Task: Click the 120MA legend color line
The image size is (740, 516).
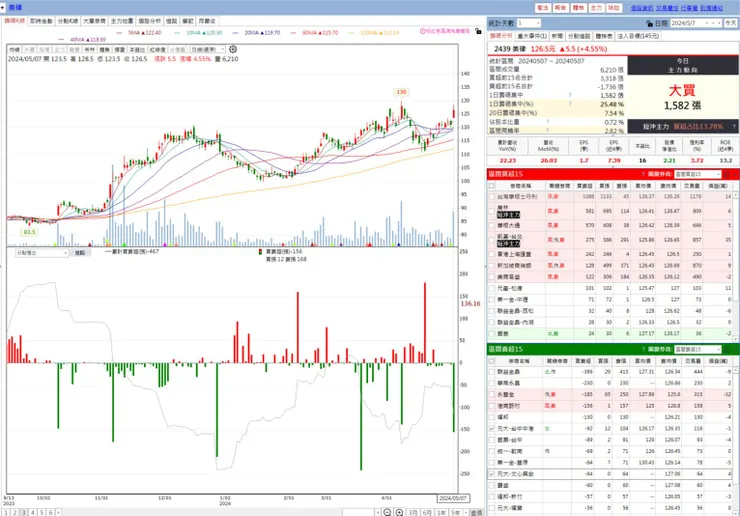Action: coord(351,33)
